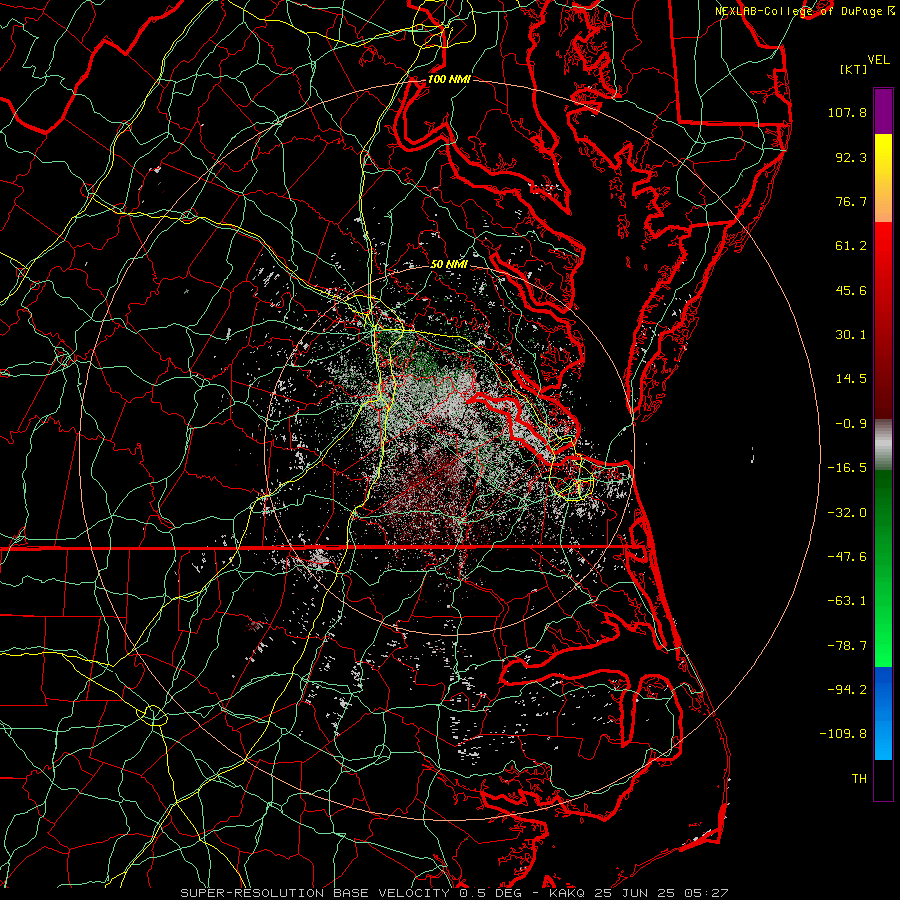Select the blue segment of the color bar

pos(883,713)
